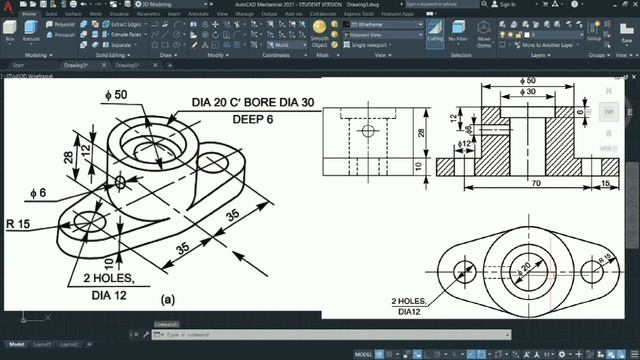Expand the Modeling panel
This screenshot has width=640, height=360.
[x=39, y=55]
